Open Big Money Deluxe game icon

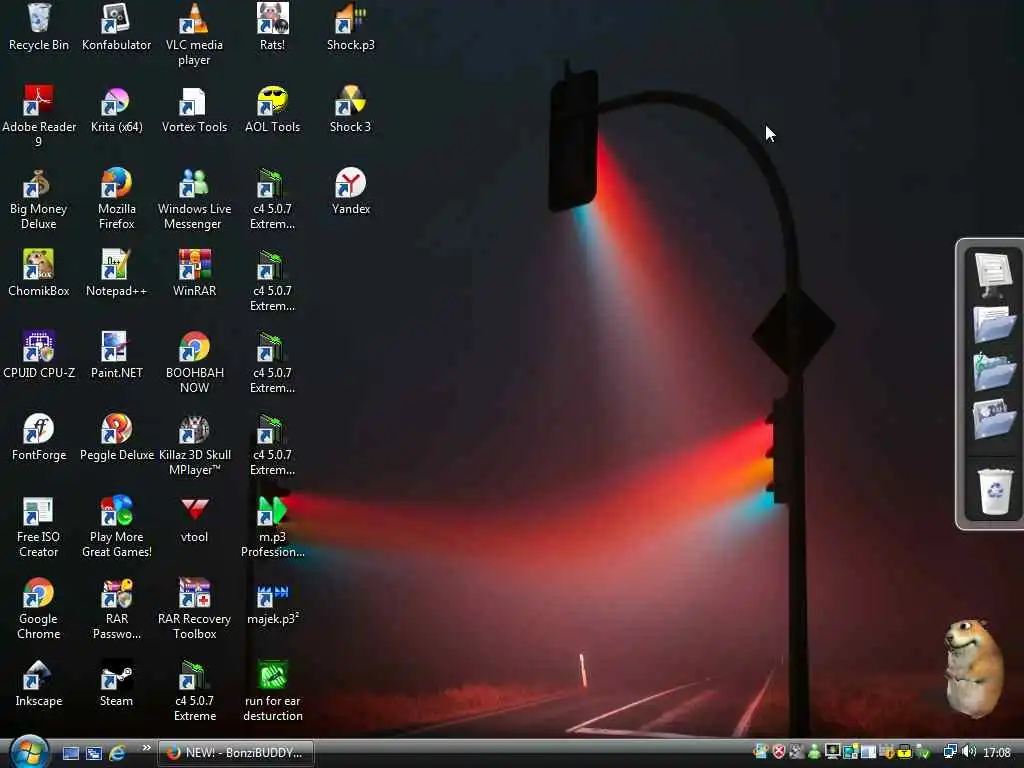click(x=39, y=199)
